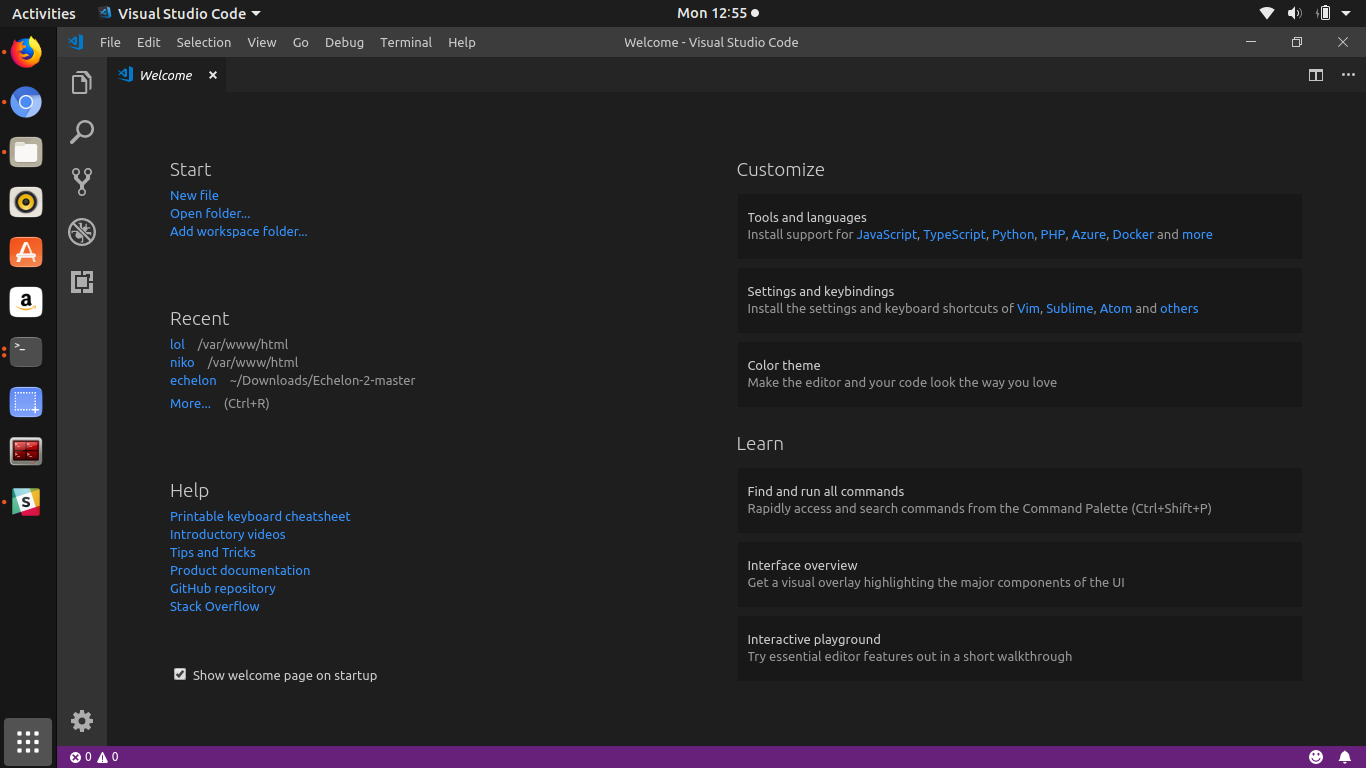Click the clock Mon 12:55
The height and width of the screenshot is (768, 1366).
(712, 13)
